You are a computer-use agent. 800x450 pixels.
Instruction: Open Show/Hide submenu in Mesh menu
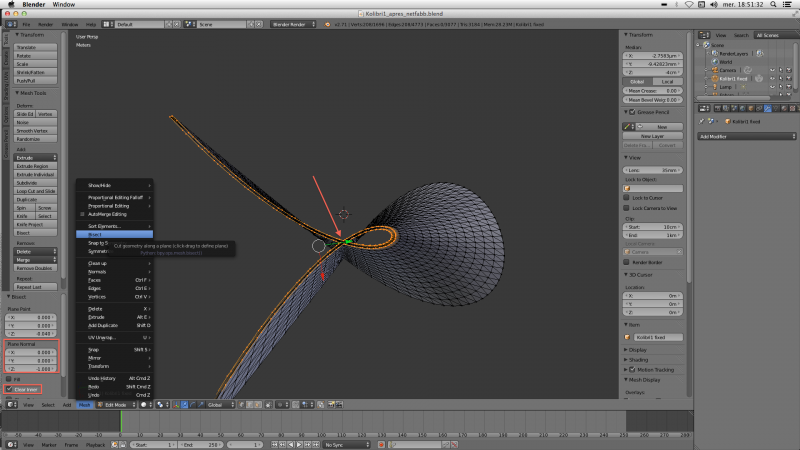tap(114, 185)
